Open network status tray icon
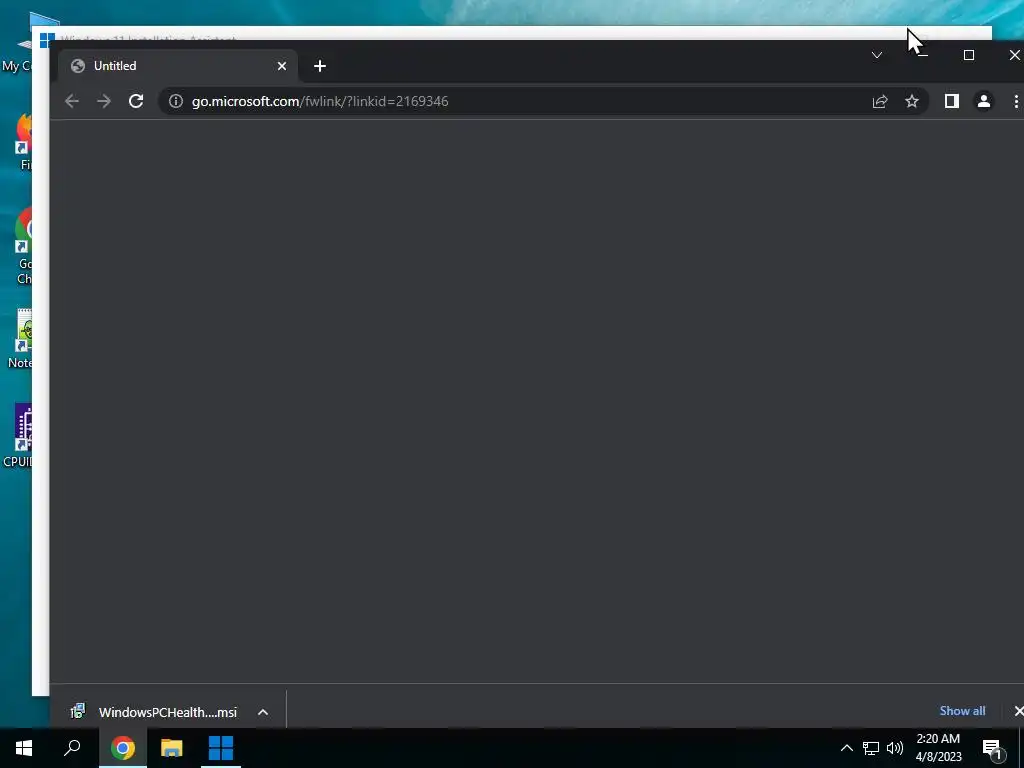This screenshot has width=1024, height=768. pyautogui.click(x=871, y=748)
